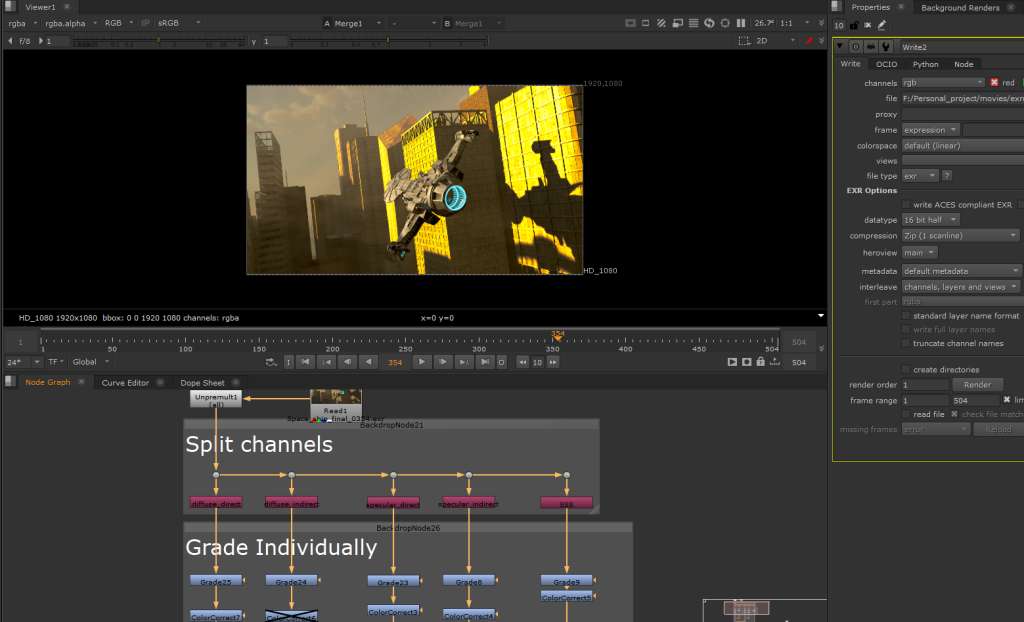Toggle the region-of-interest icon in viewer toolbar
The height and width of the screenshot is (622, 1024).
pyautogui.click(x=645, y=23)
